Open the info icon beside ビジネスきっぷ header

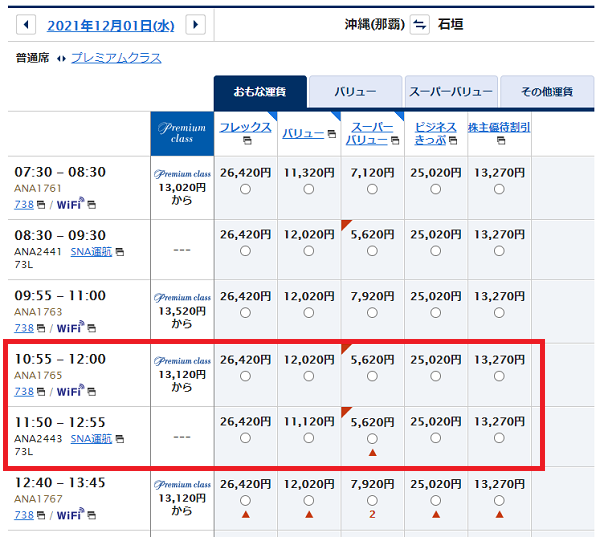[x=453, y=140]
